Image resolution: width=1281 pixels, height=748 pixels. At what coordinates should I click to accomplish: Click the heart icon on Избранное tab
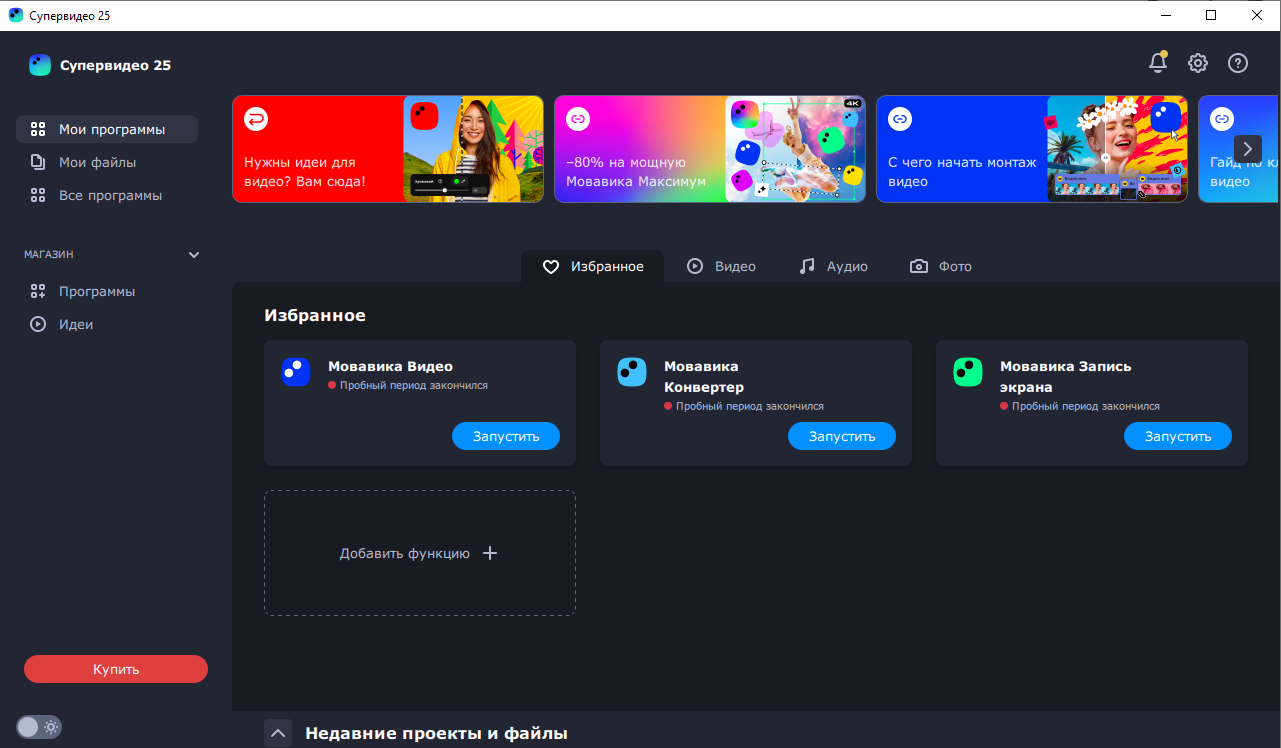(550, 267)
